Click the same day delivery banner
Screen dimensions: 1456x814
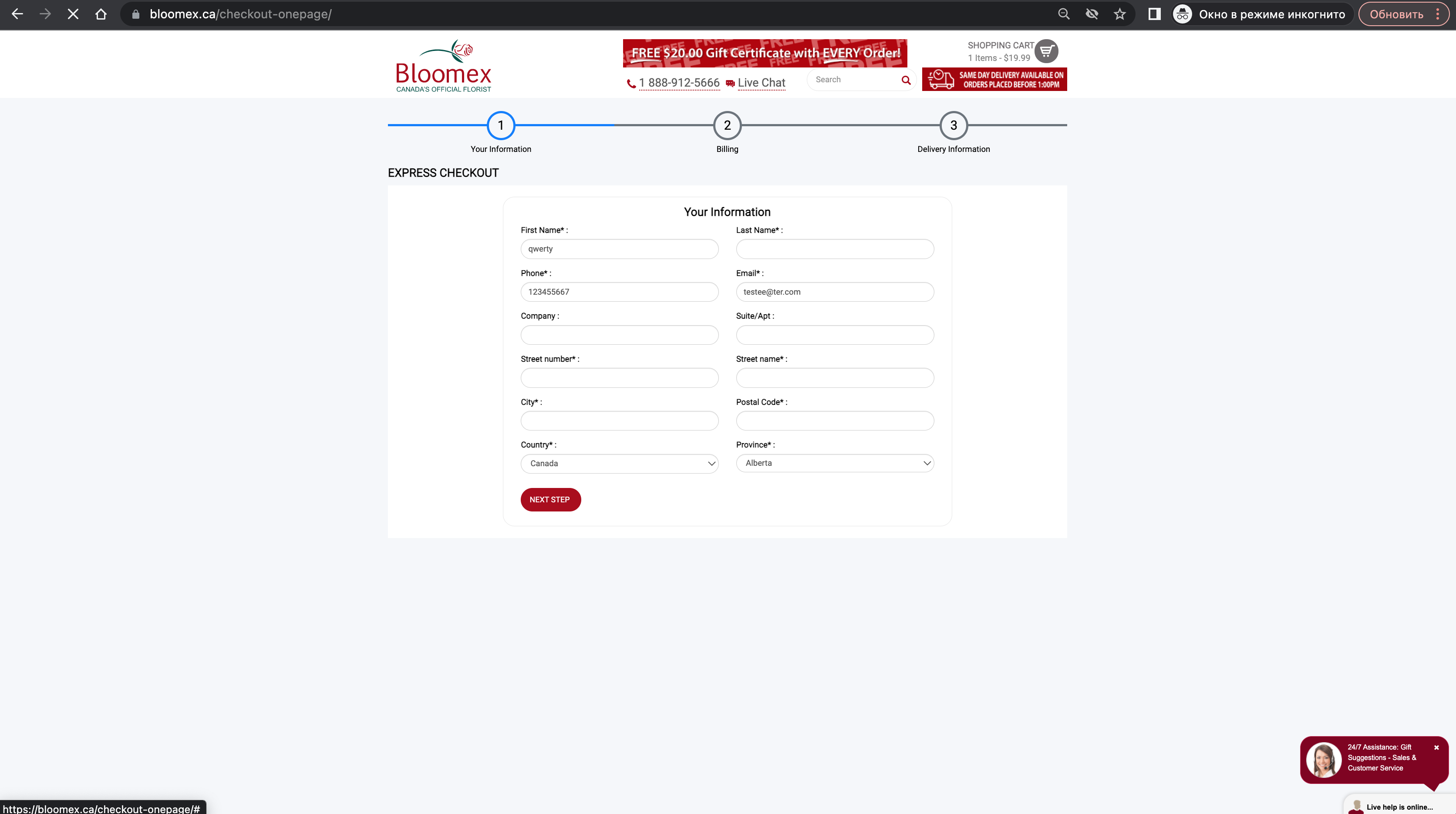coord(994,80)
